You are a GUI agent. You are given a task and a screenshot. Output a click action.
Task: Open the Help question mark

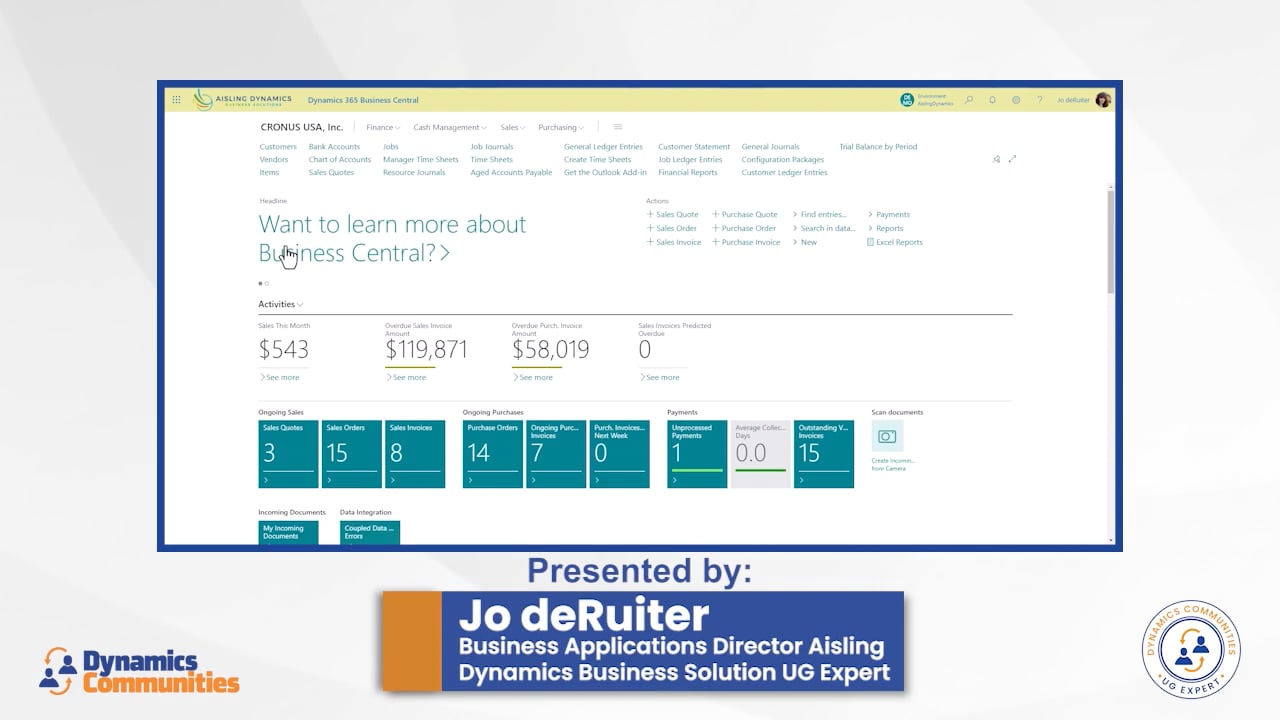(1040, 100)
